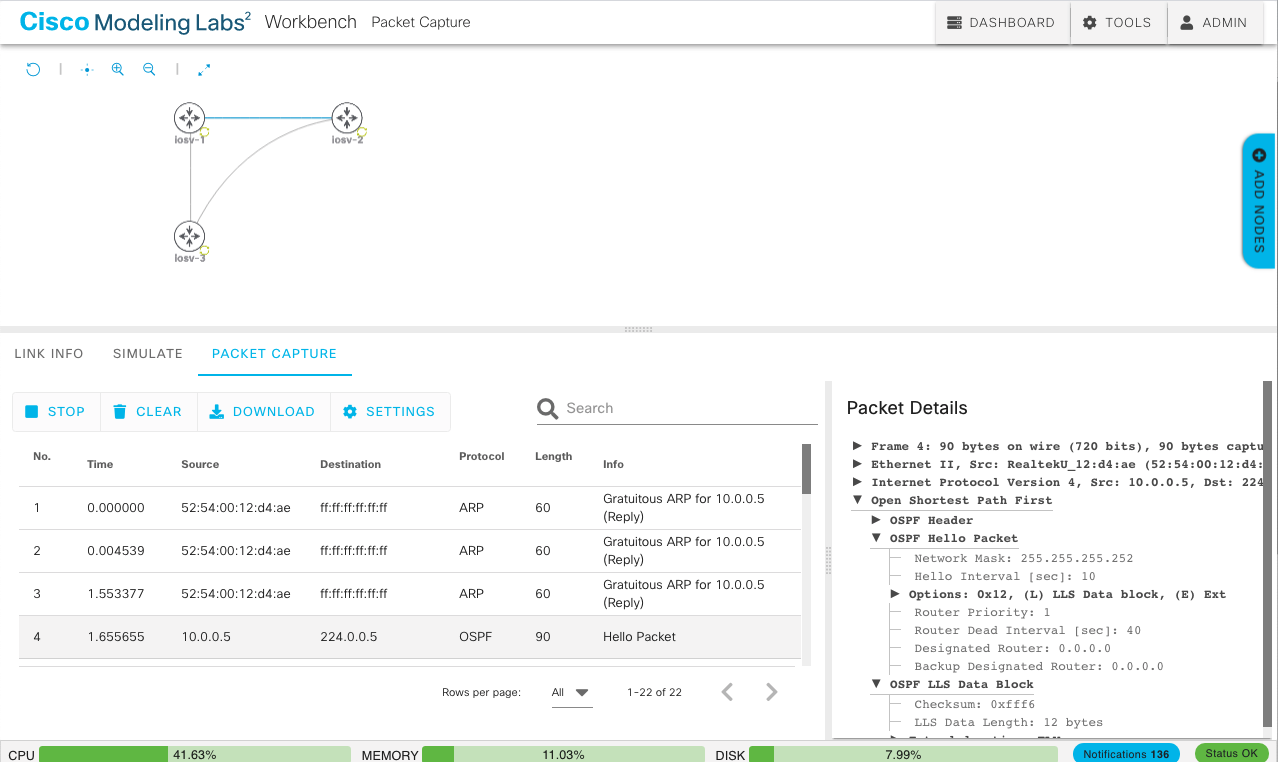Open the Admin user menu

tap(1214, 22)
